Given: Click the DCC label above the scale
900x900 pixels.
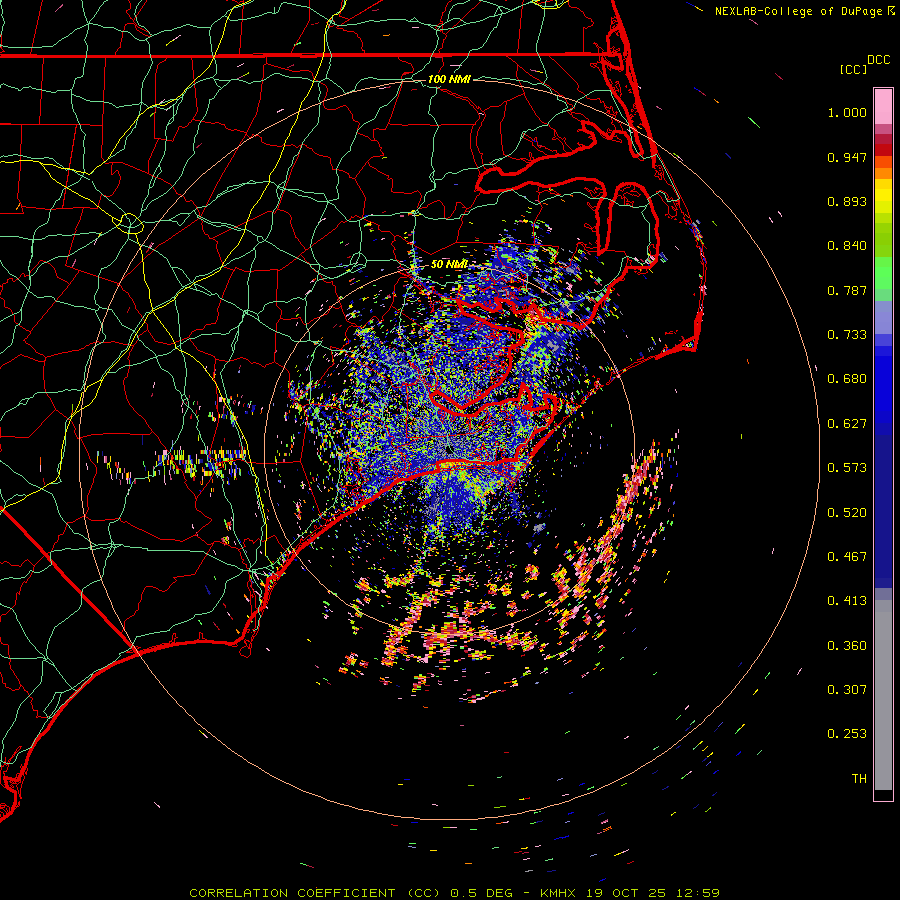Looking at the screenshot, I should 878,60.
